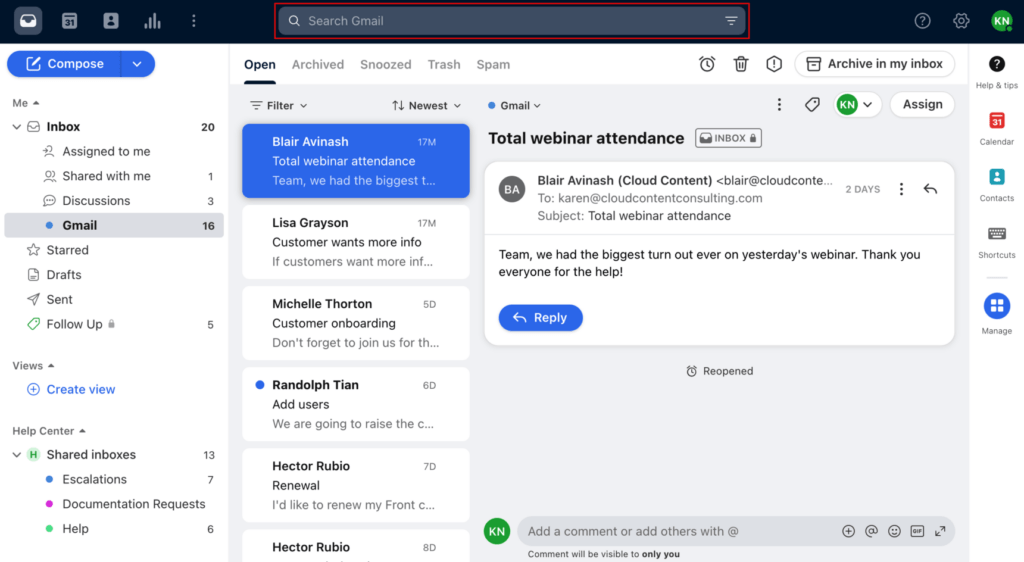Switch to the Snoozed tab
The height and width of the screenshot is (562, 1024).
386,65
